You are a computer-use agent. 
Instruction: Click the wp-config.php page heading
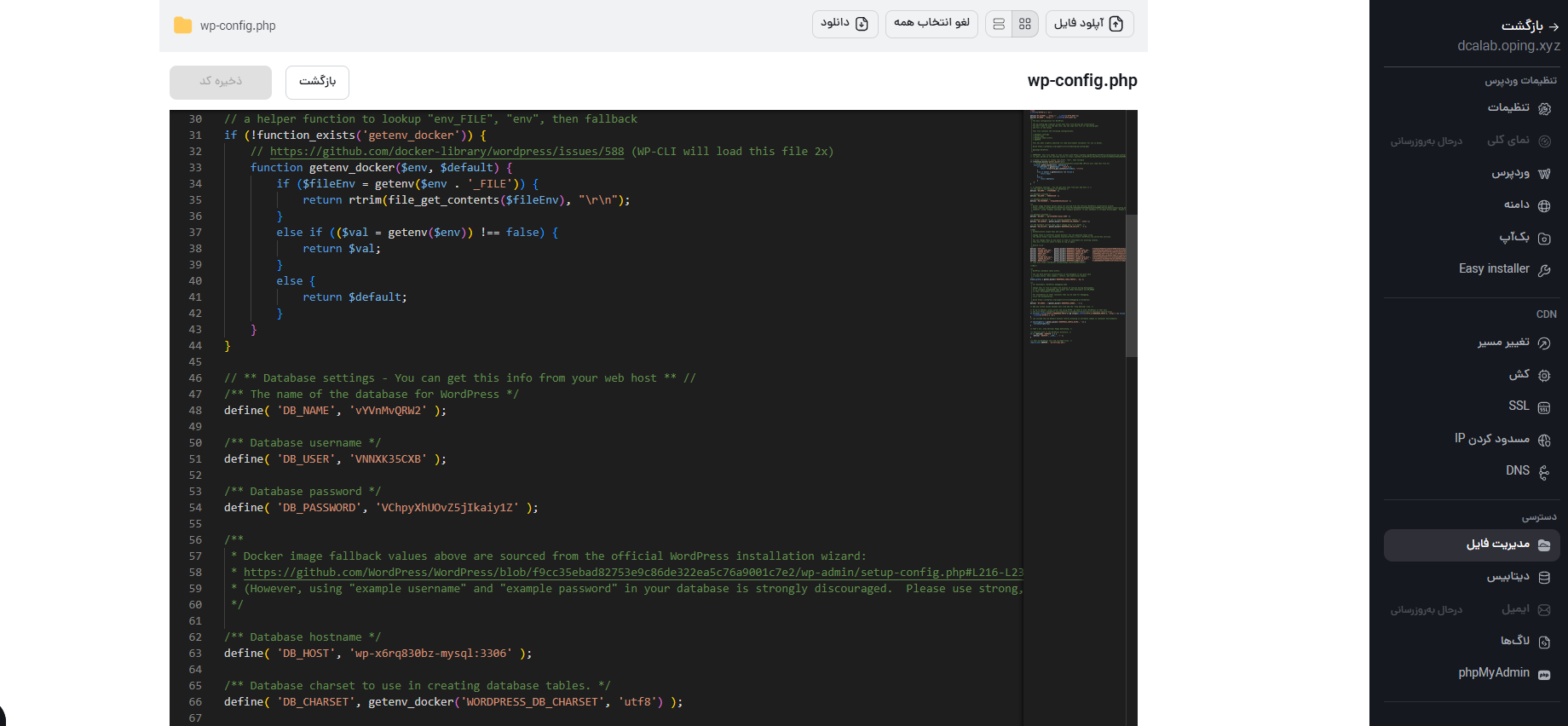click(x=1082, y=81)
